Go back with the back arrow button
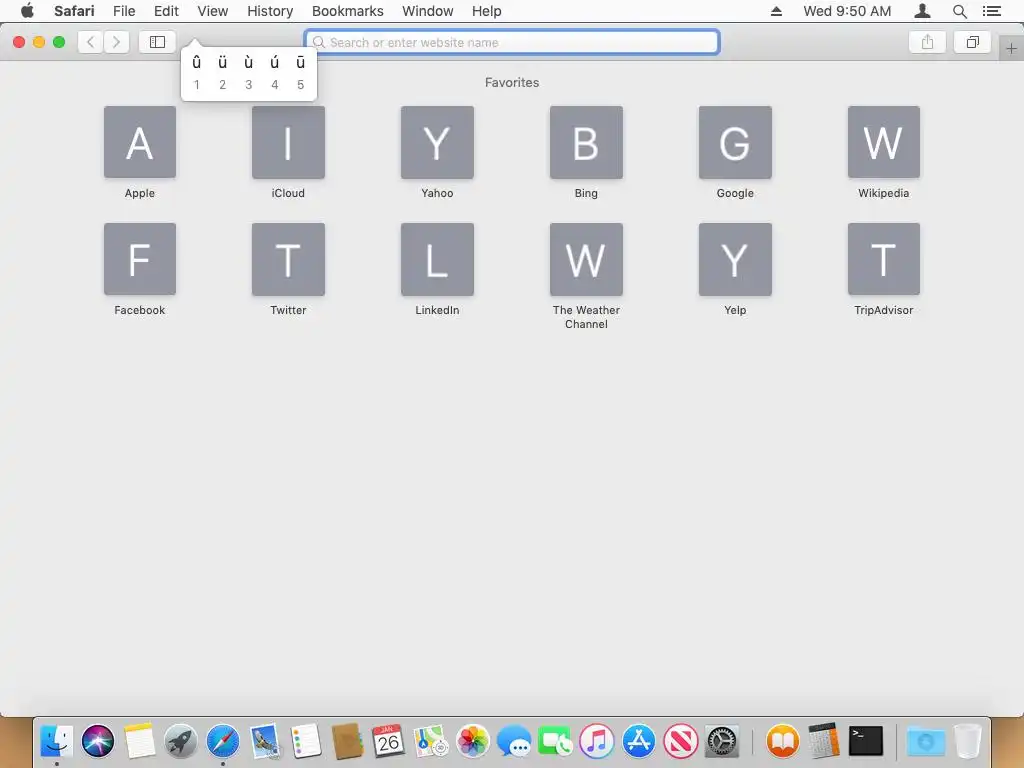This screenshot has width=1024, height=768. coord(91,42)
